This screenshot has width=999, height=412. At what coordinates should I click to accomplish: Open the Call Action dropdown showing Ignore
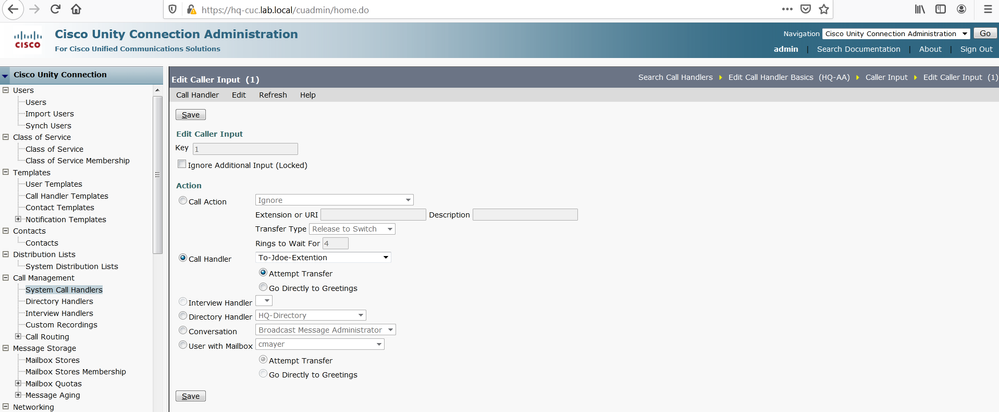coord(334,200)
